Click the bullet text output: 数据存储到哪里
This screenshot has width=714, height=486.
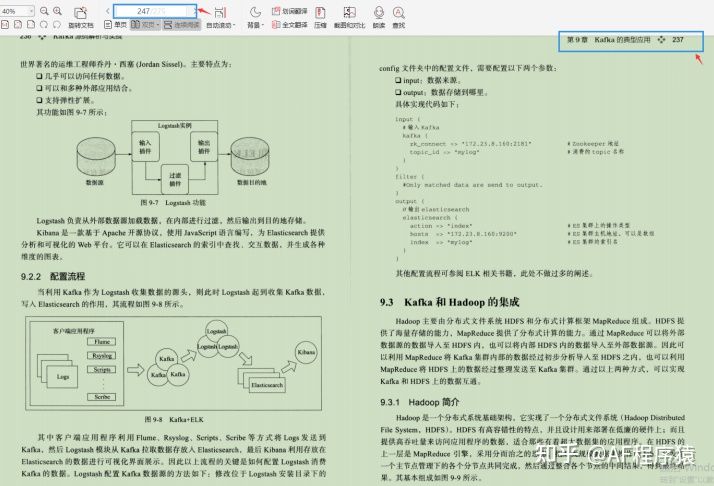446,92
